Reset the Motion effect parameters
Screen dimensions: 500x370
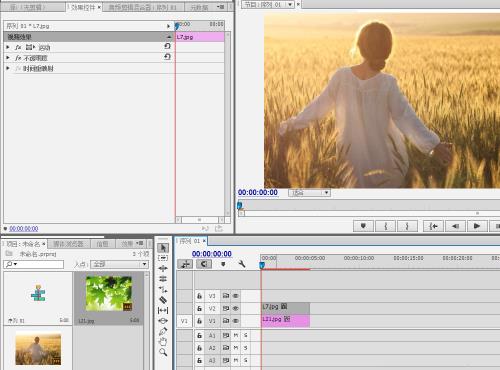167,46
